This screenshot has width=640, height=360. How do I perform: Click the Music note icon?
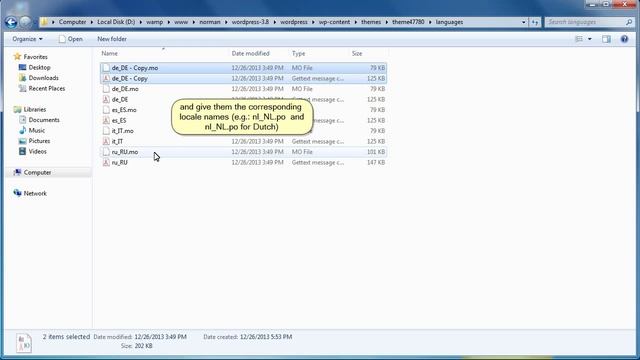coord(22,130)
